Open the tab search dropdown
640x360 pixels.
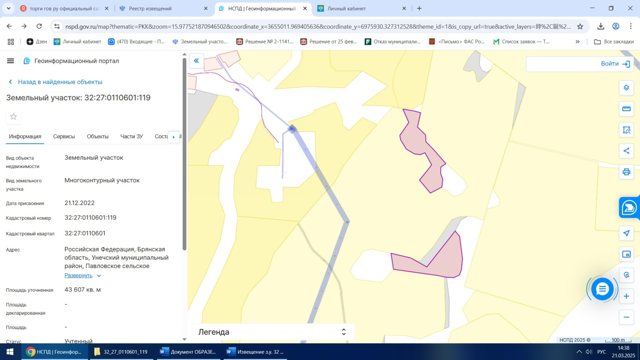[8, 9]
